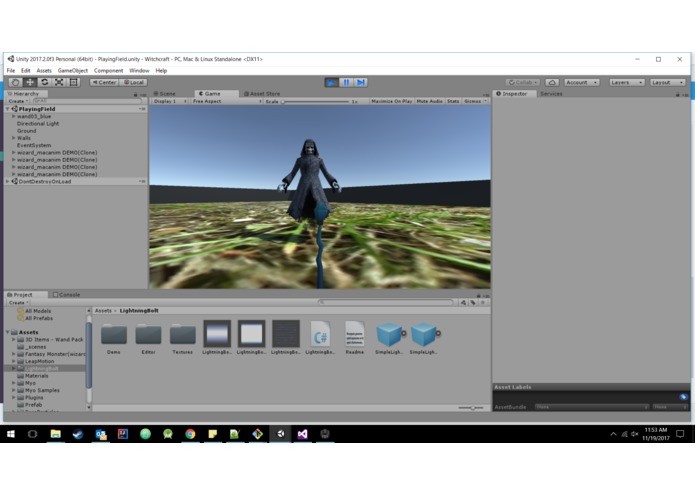This screenshot has width=695, height=494.
Task: Open the Textures folder thumbnail
Action: coord(183,335)
